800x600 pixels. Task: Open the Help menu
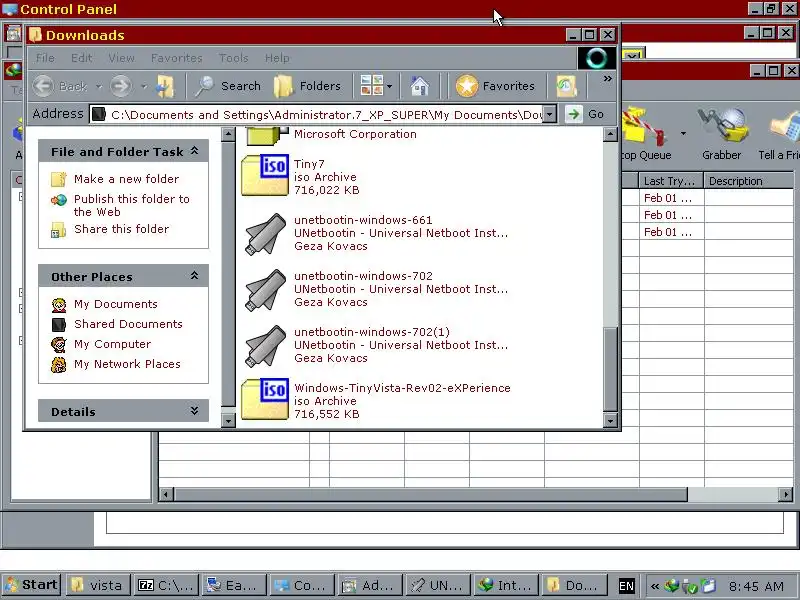click(277, 58)
